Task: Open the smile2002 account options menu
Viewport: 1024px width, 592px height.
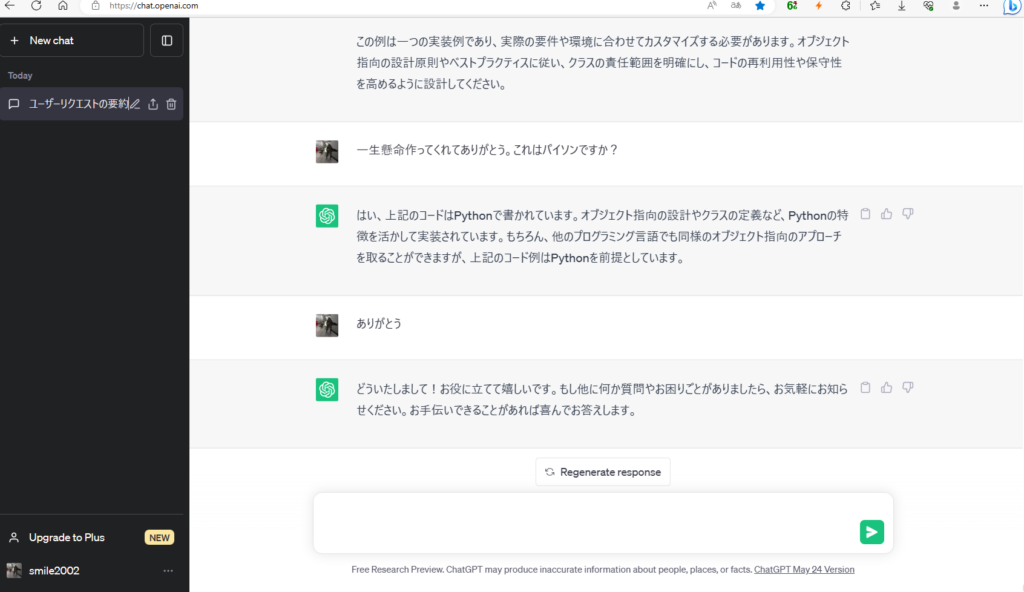Action: click(x=168, y=570)
